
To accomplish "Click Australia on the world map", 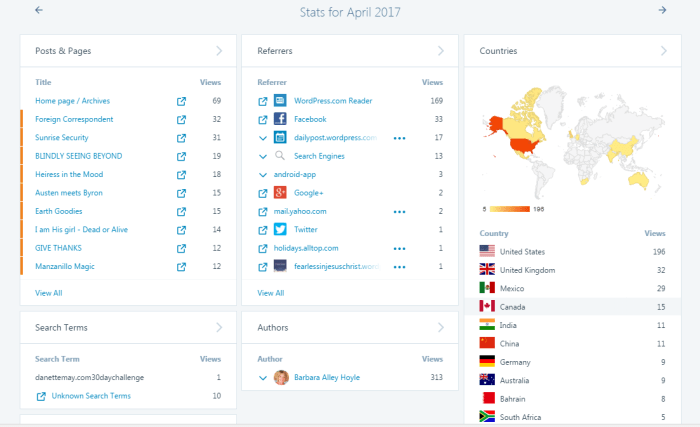I will (x=639, y=180).
